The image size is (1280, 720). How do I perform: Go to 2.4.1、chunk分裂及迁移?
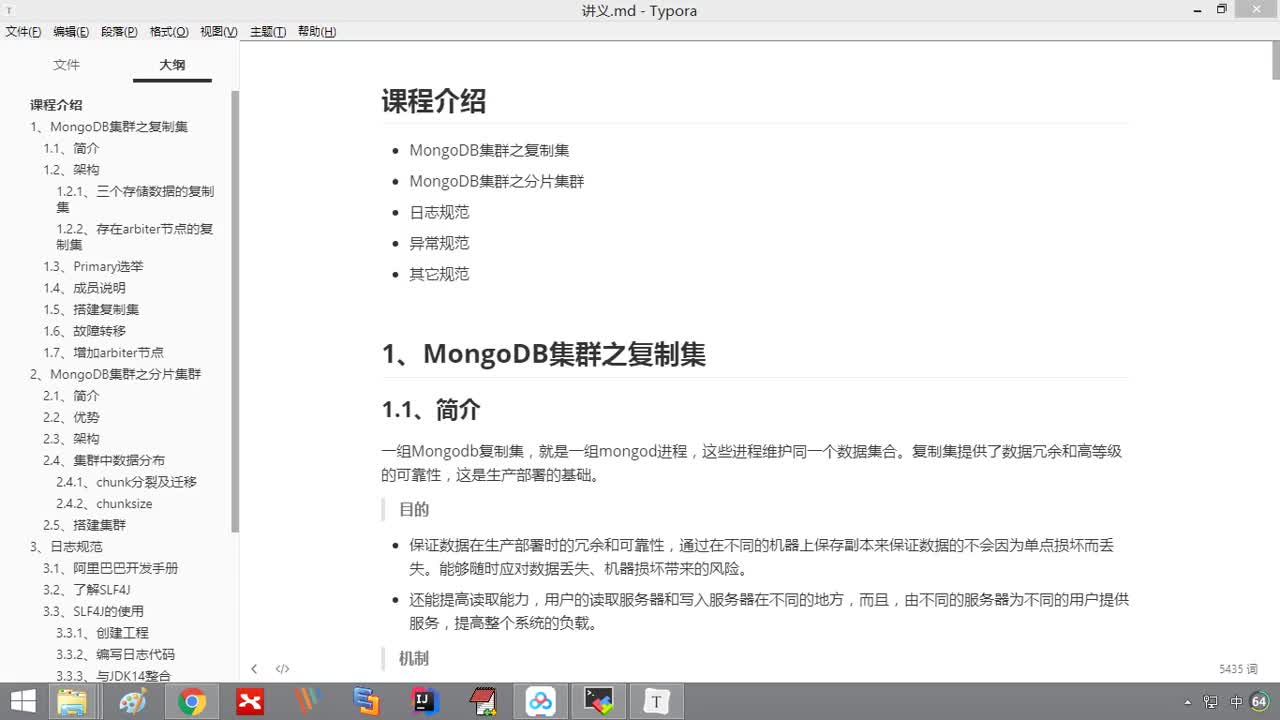coord(126,482)
